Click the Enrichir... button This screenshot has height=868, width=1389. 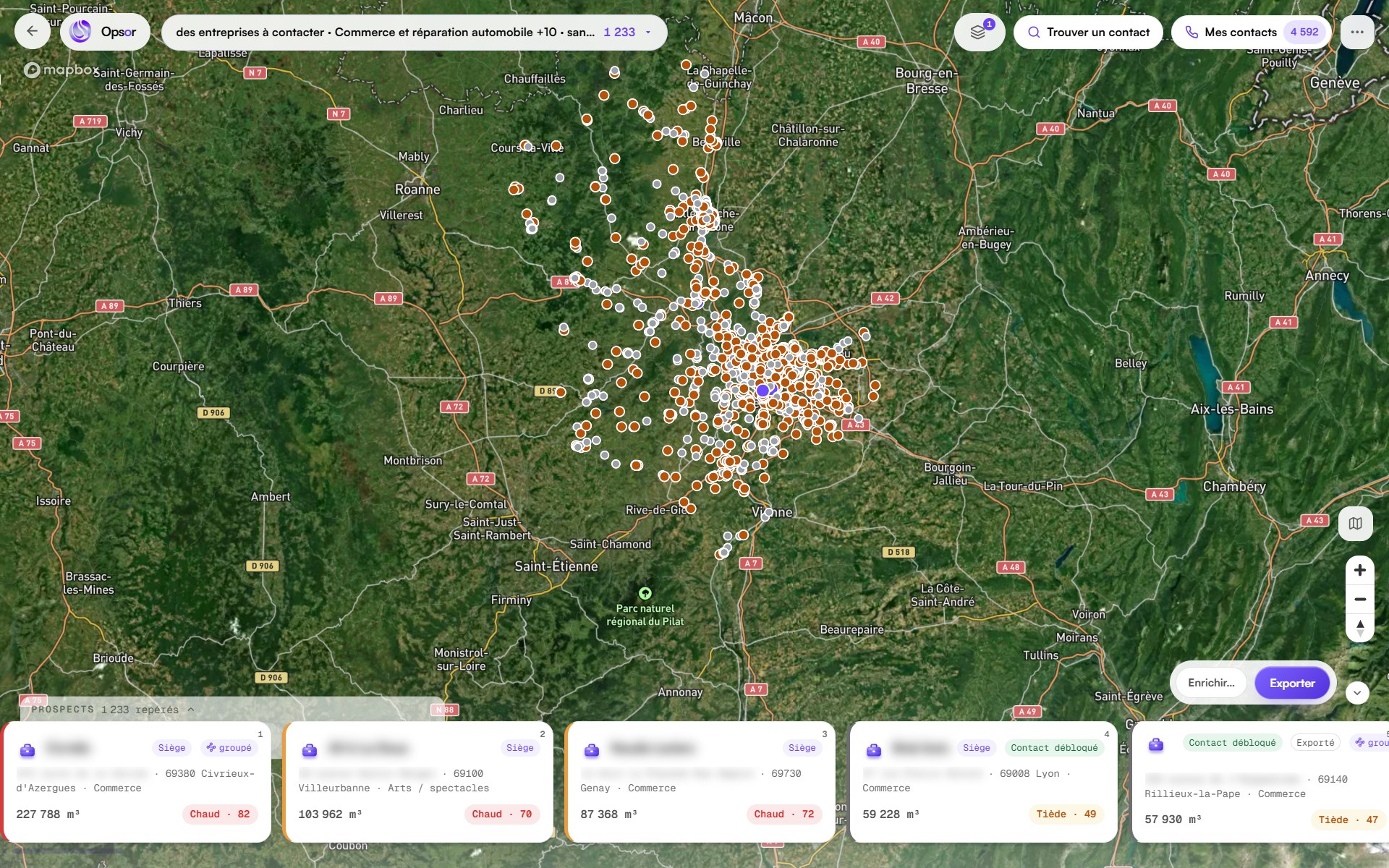(1211, 683)
